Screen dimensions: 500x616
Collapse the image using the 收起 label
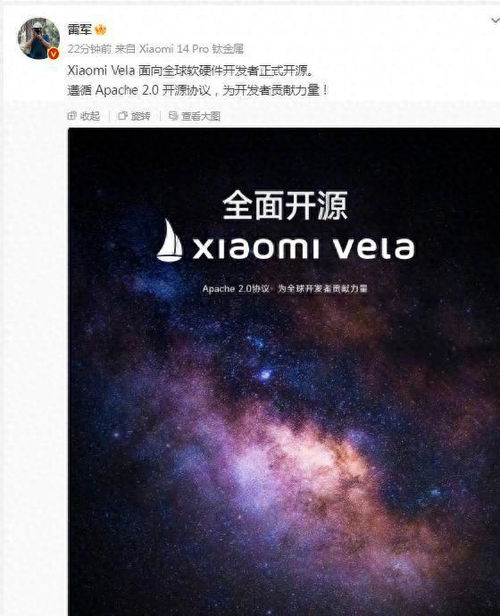[x=90, y=116]
